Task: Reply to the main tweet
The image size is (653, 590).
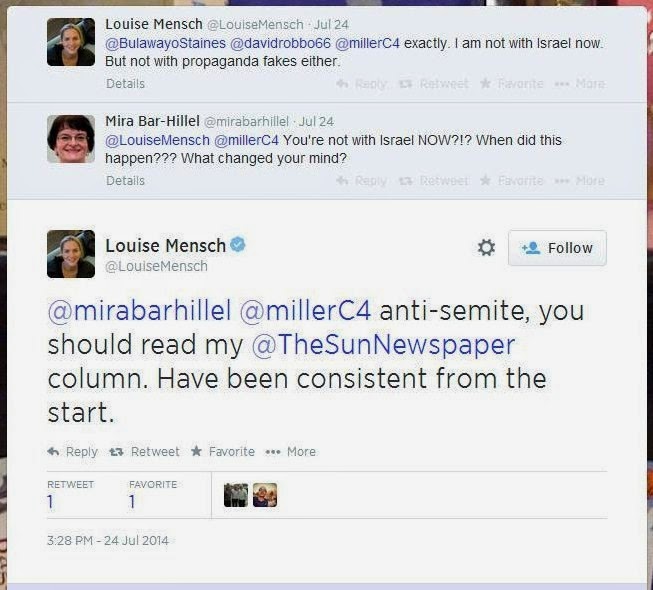Action: (73, 452)
